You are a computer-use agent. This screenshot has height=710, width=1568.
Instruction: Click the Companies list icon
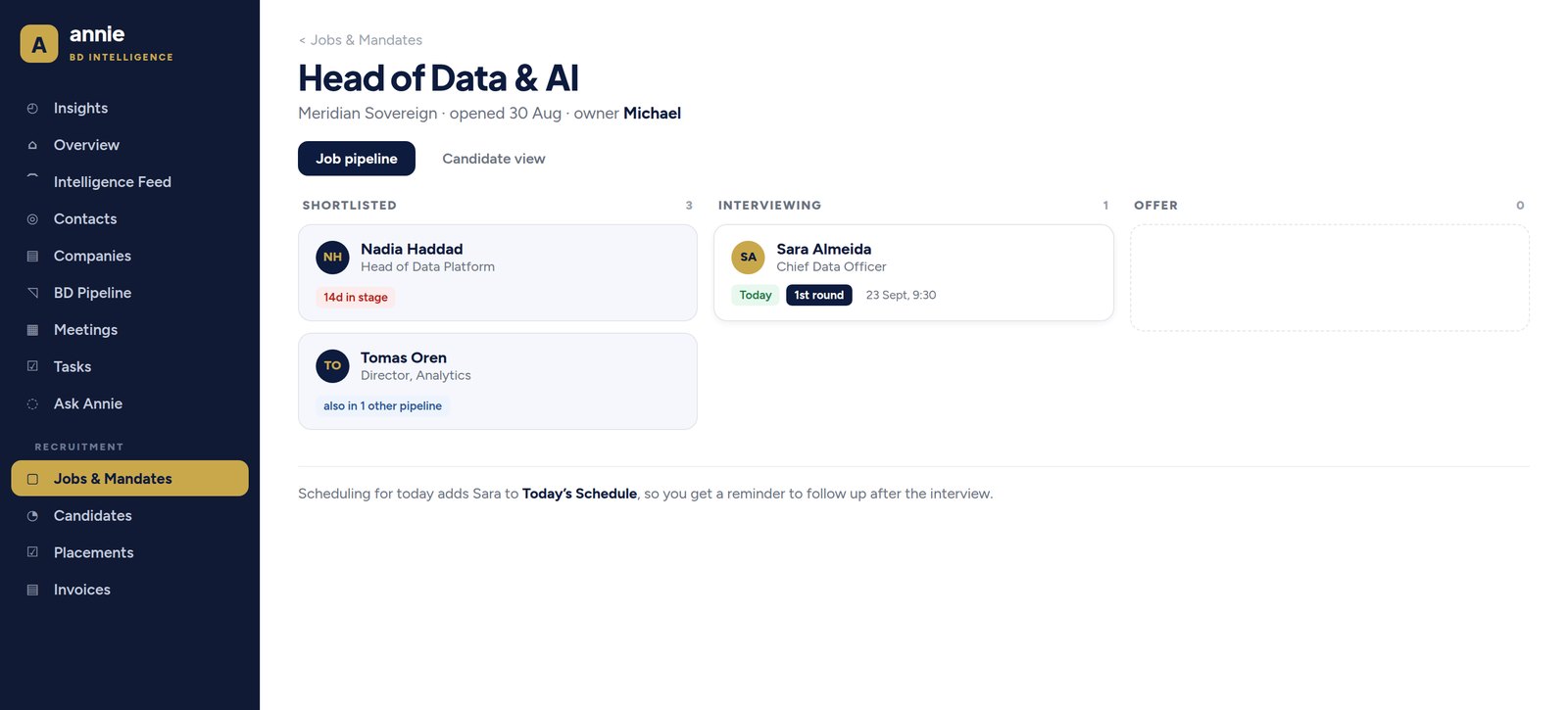(32, 257)
